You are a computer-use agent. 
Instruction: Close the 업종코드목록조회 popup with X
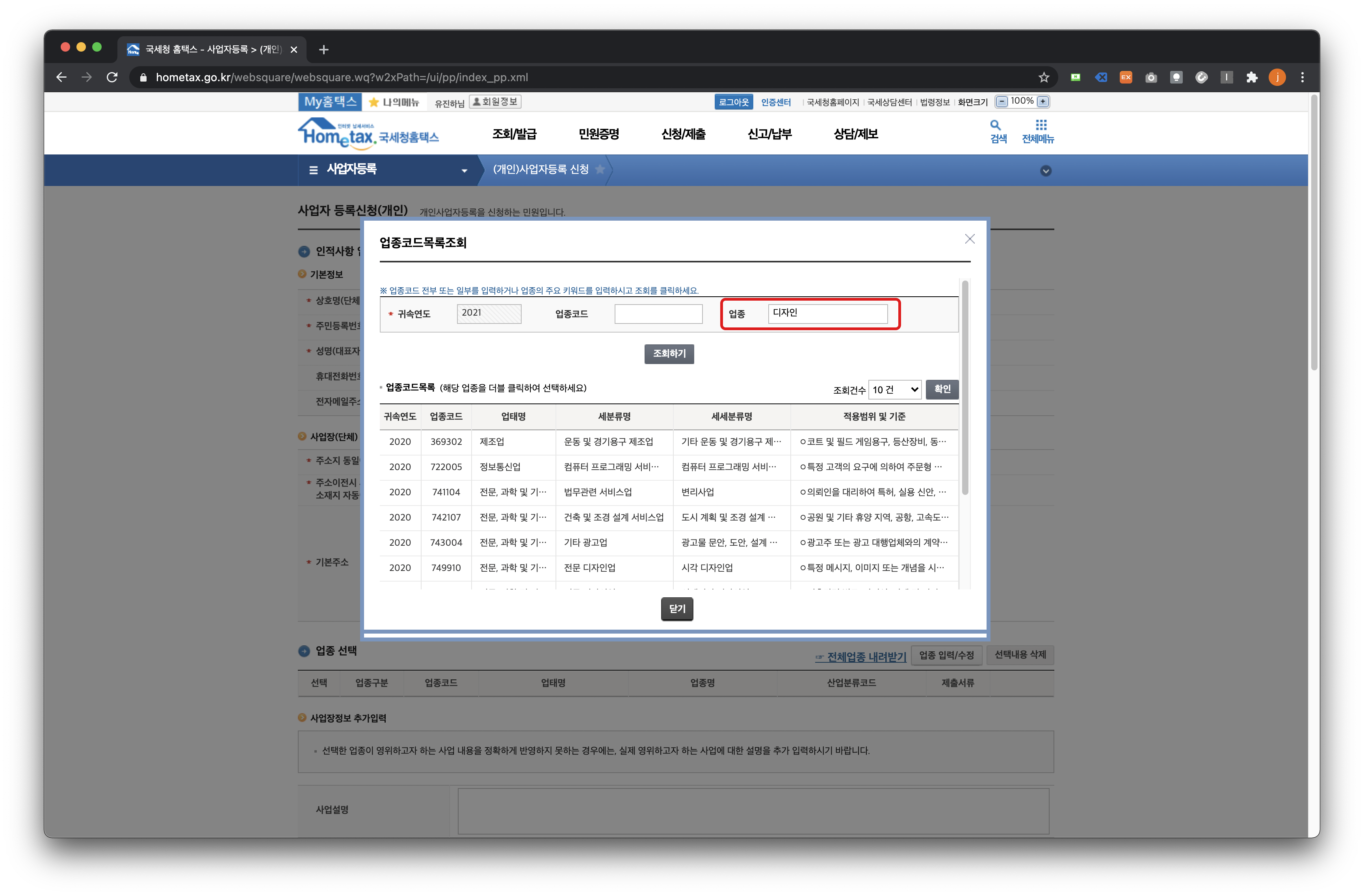pos(969,239)
